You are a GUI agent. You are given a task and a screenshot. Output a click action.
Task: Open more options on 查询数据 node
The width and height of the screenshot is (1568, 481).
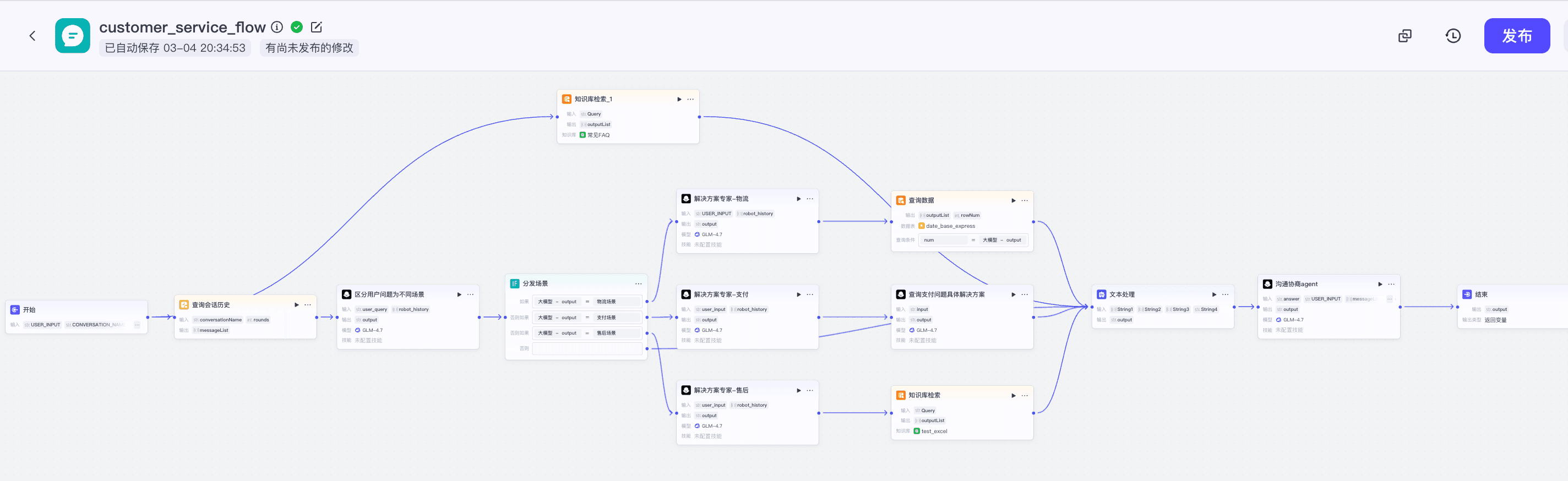(1025, 201)
